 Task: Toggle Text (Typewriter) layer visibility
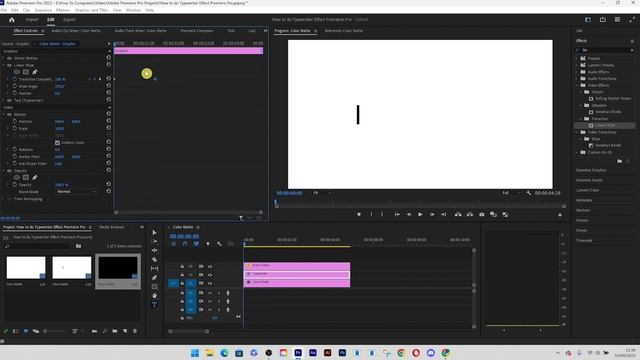(9, 100)
